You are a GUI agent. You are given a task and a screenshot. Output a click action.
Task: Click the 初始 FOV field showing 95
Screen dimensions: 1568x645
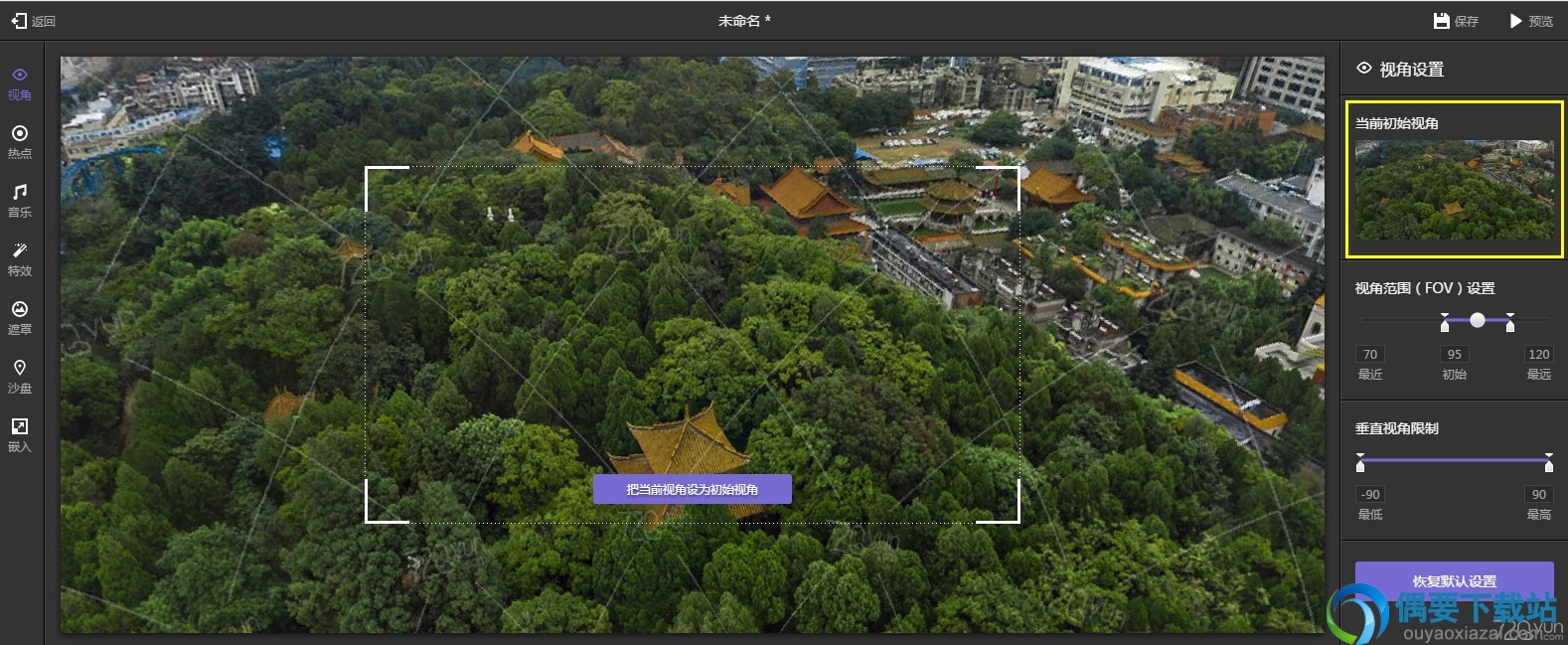point(1455,355)
